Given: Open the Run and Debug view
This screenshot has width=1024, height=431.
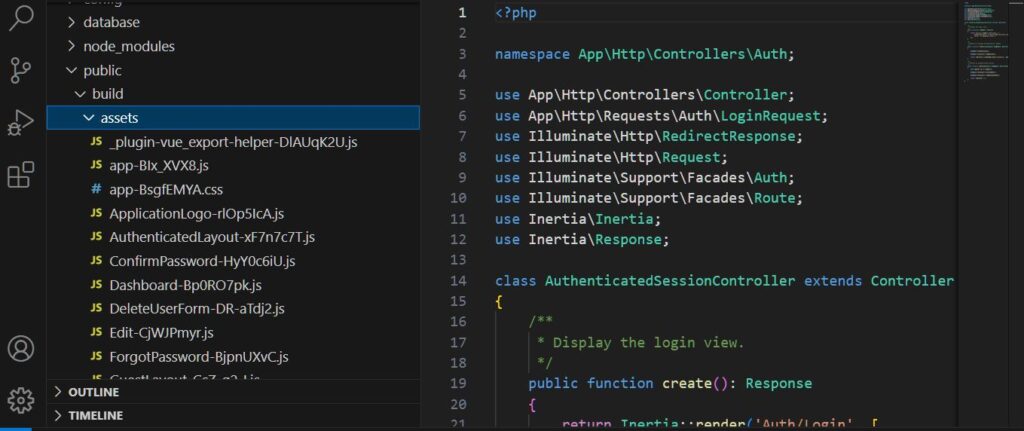Looking at the screenshot, I should pos(20,122).
